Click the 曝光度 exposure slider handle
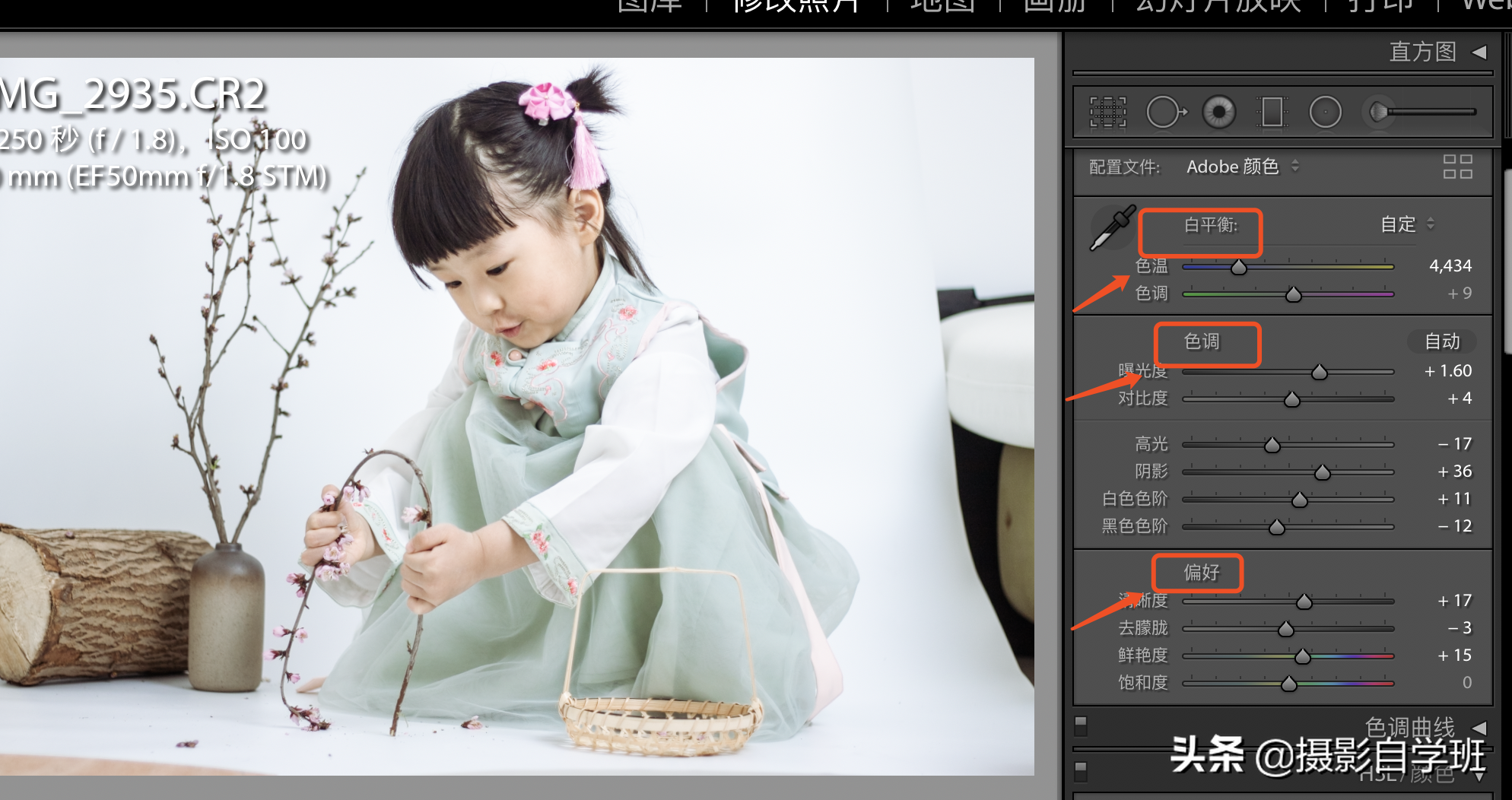Viewport: 1512px width, 800px height. [1320, 372]
